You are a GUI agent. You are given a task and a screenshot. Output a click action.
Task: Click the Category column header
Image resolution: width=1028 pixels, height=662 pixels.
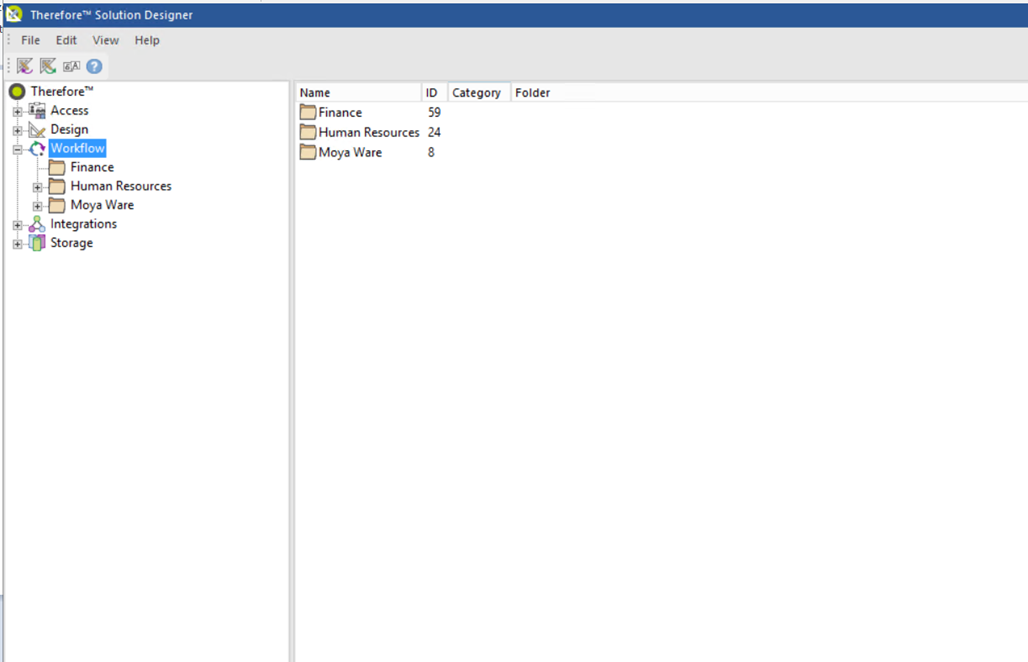click(x=478, y=92)
